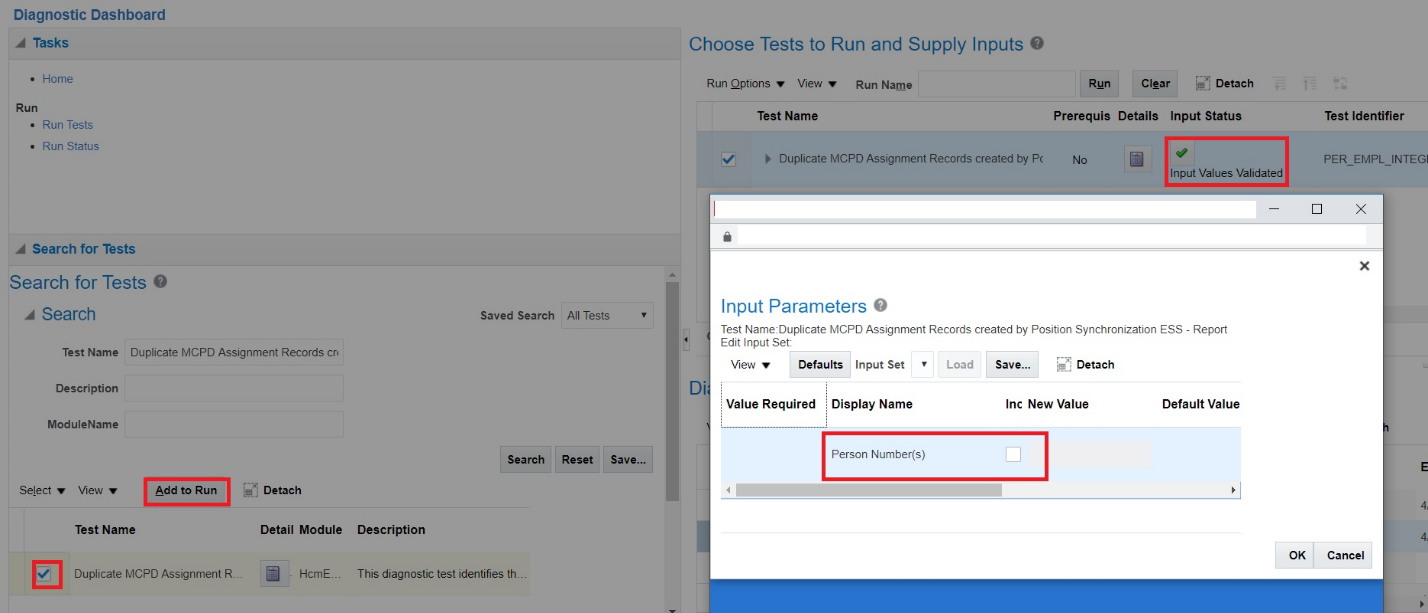Minimize the popup browser window
Image resolution: width=1428 pixels, height=613 pixels.
(x=1273, y=209)
